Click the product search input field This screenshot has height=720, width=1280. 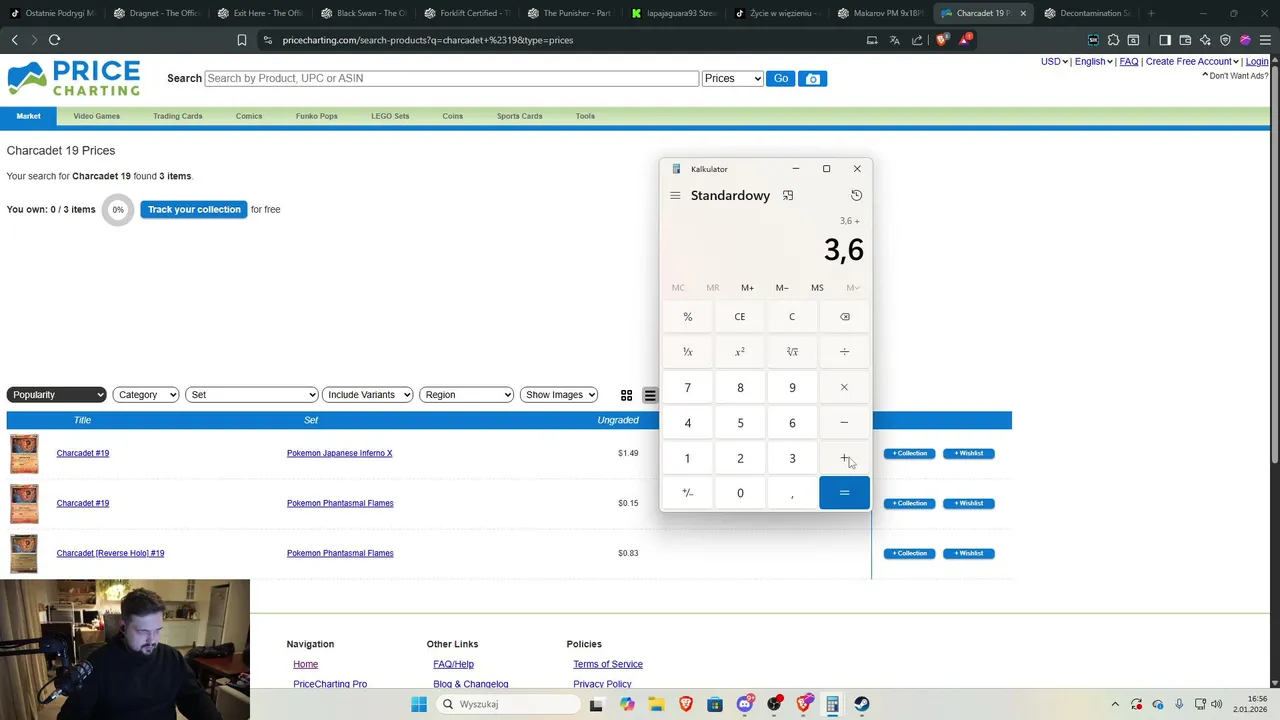click(x=451, y=79)
